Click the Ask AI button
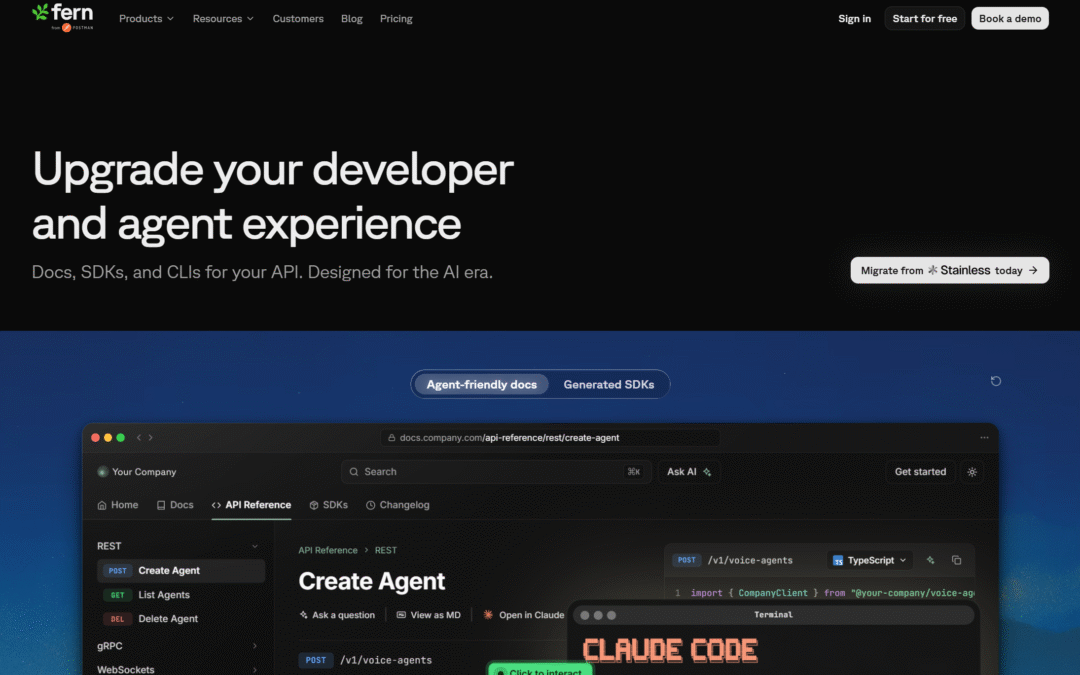Image resolution: width=1080 pixels, height=675 pixels. point(689,472)
